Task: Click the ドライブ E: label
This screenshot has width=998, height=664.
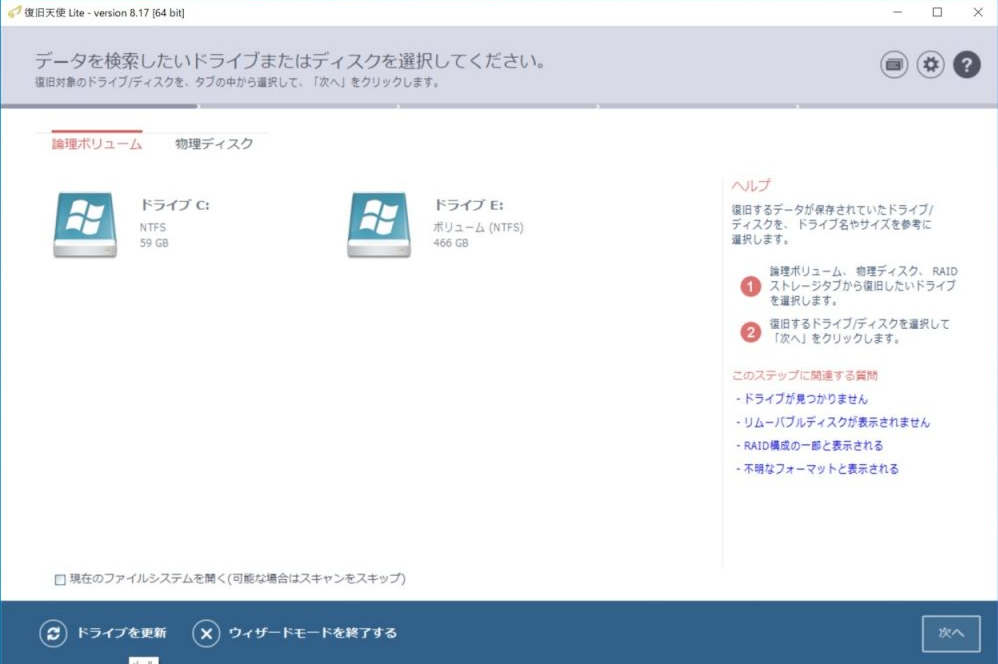Action: pyautogui.click(x=468, y=205)
